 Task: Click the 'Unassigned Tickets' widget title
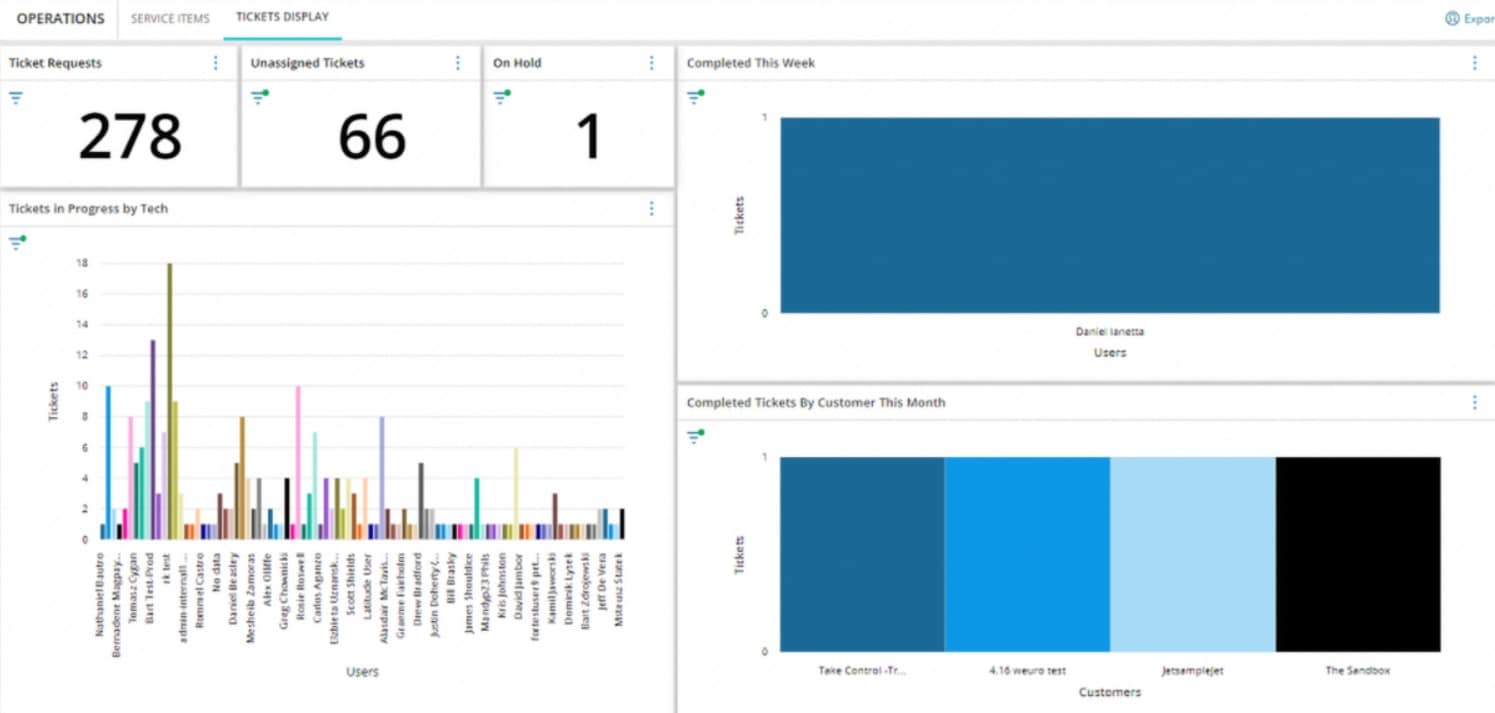click(x=307, y=63)
